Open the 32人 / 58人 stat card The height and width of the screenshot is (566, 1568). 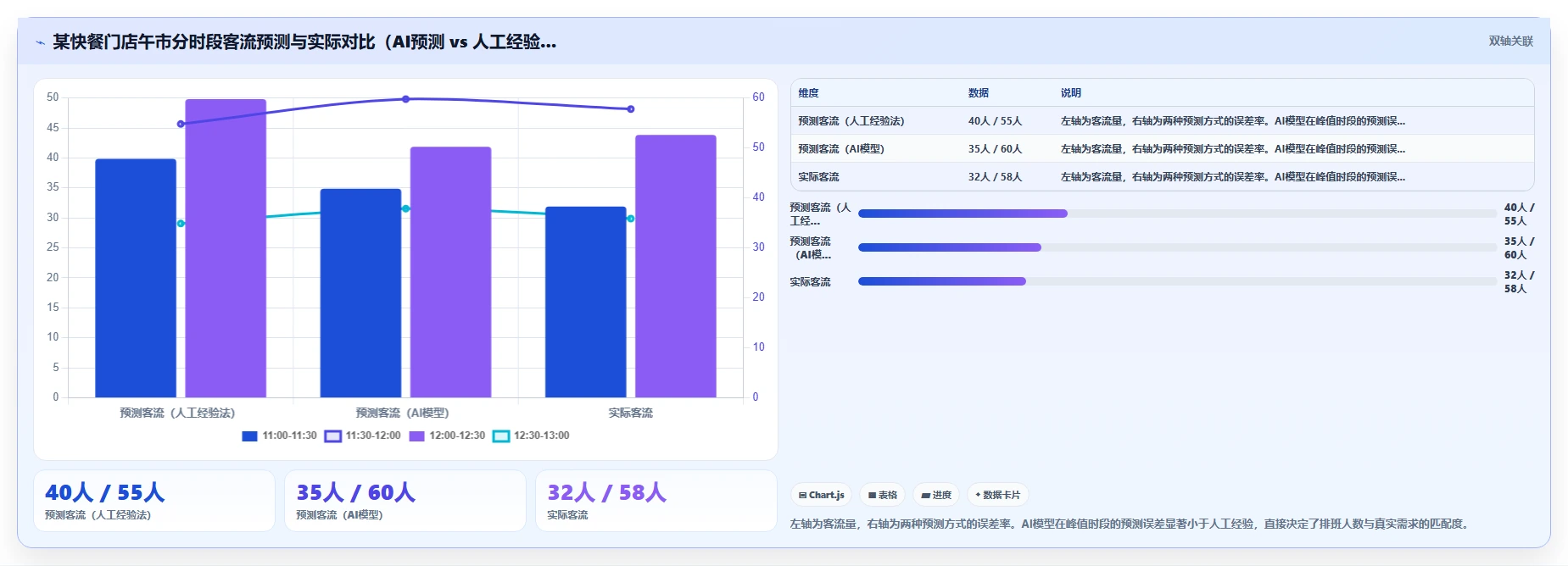pyautogui.click(x=656, y=501)
